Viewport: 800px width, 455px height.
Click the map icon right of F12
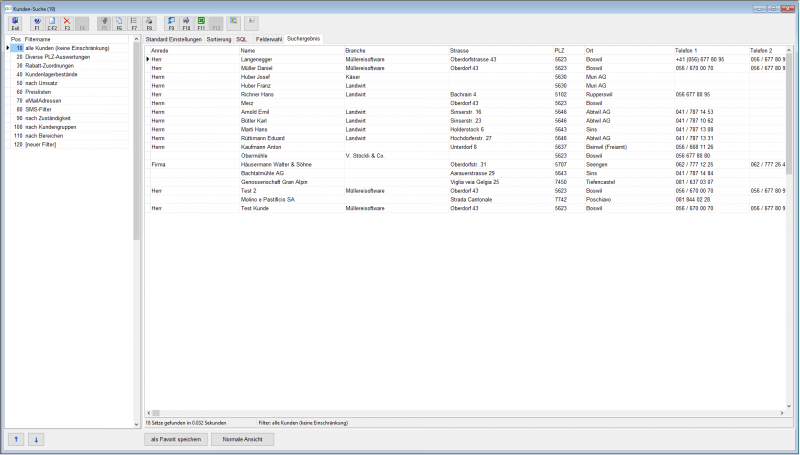click(234, 23)
